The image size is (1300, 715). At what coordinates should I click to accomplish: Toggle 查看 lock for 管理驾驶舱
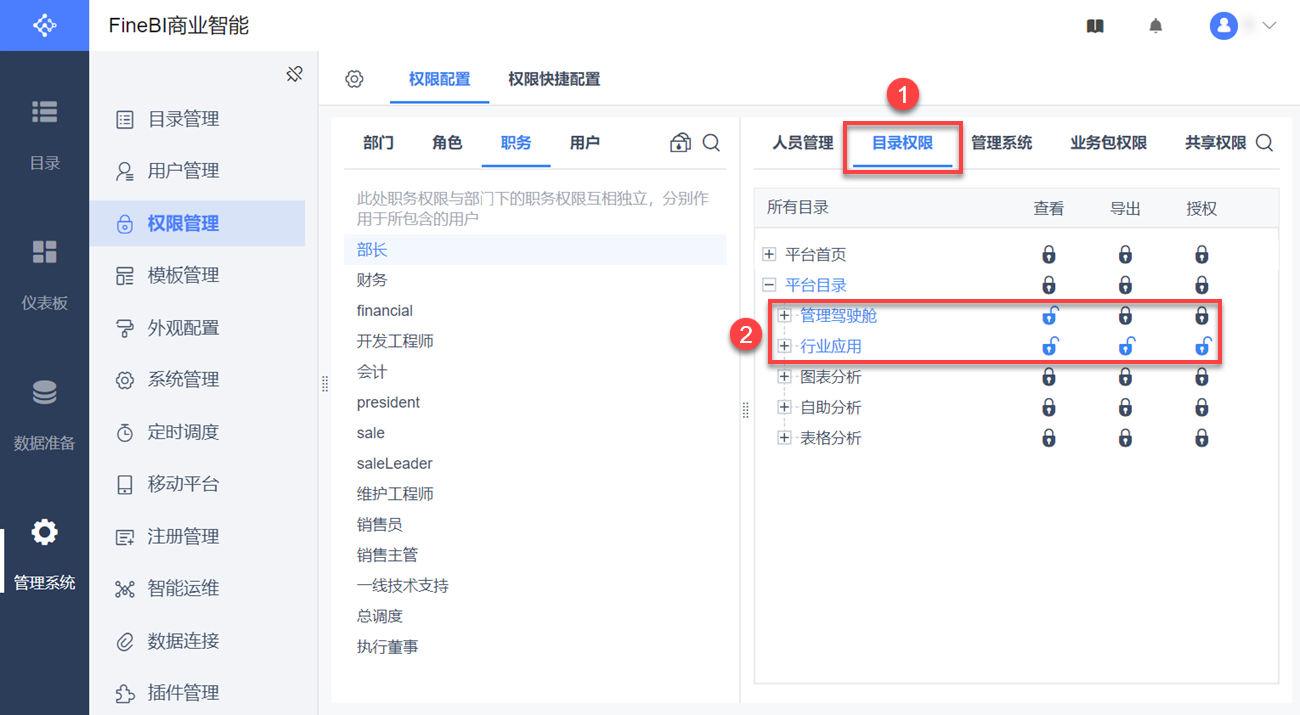pos(1049,316)
